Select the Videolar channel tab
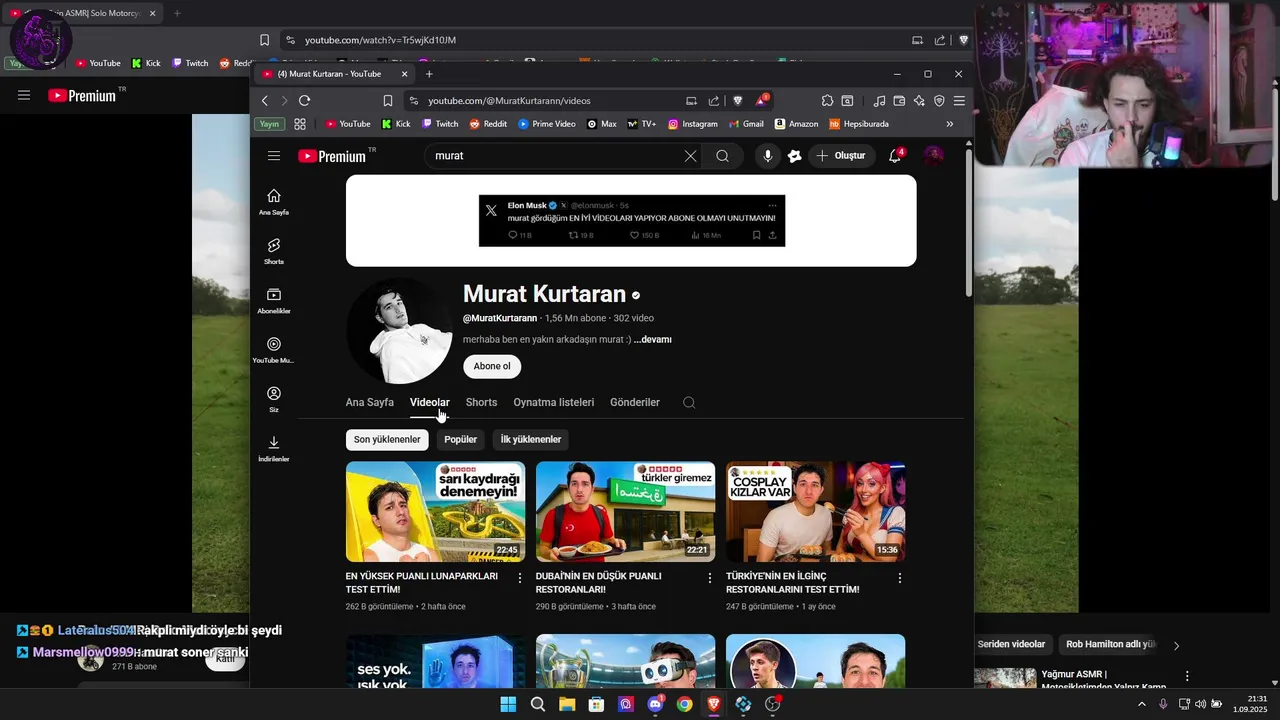The image size is (1280, 720). coord(430,403)
